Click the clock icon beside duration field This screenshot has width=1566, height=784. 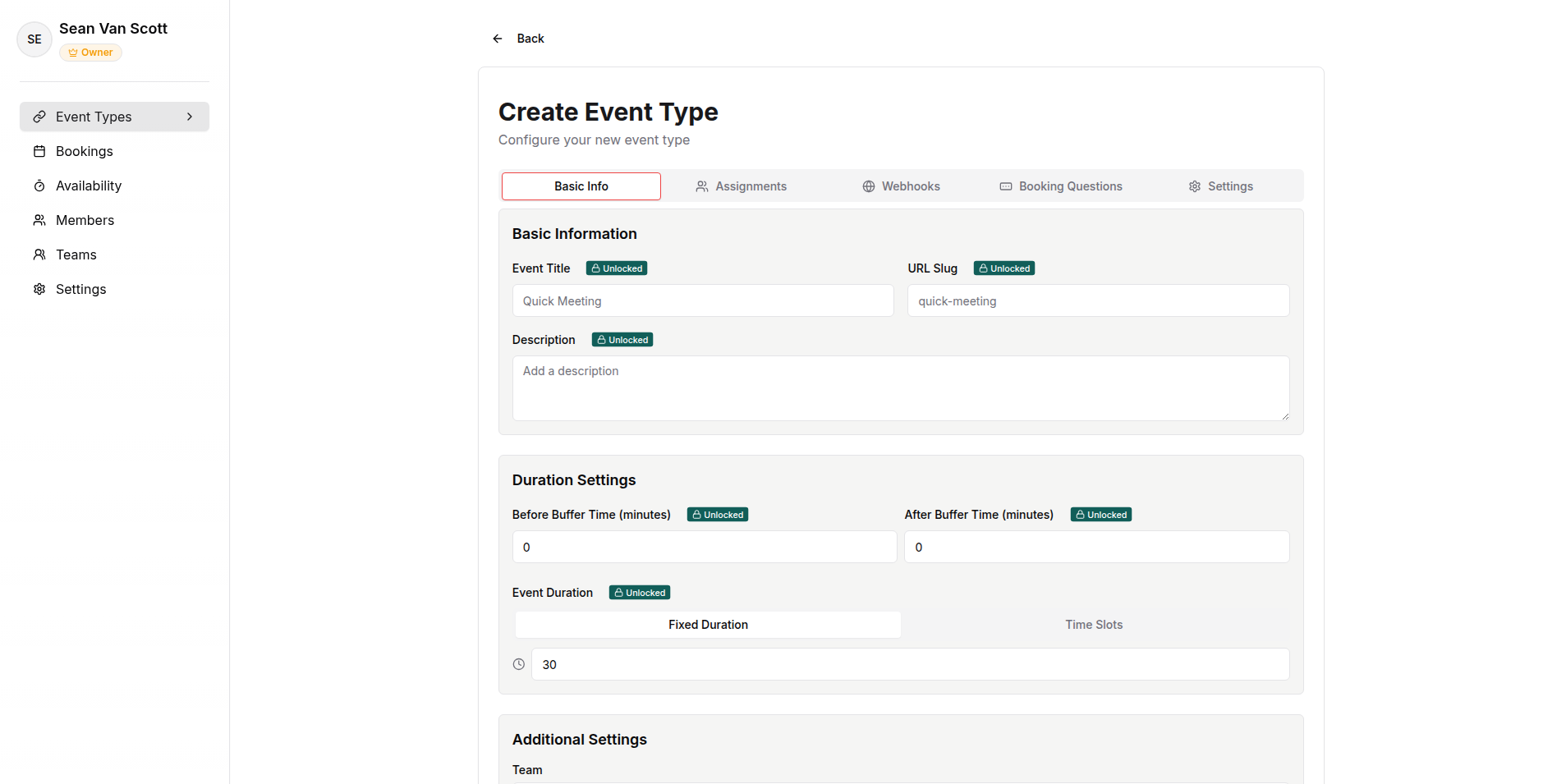tap(519, 664)
